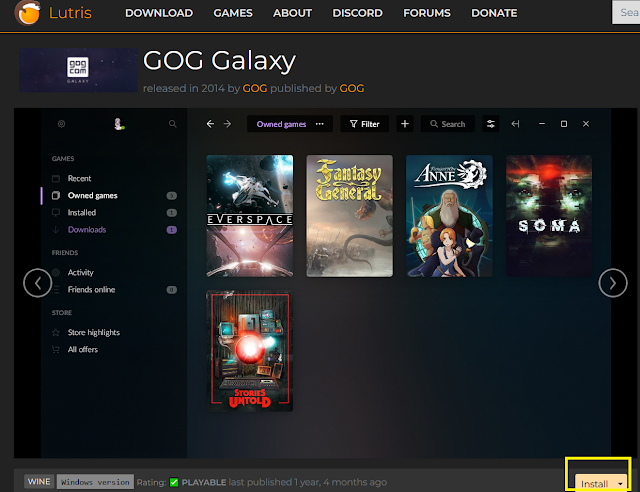Select the Owned games view tab

281,124
